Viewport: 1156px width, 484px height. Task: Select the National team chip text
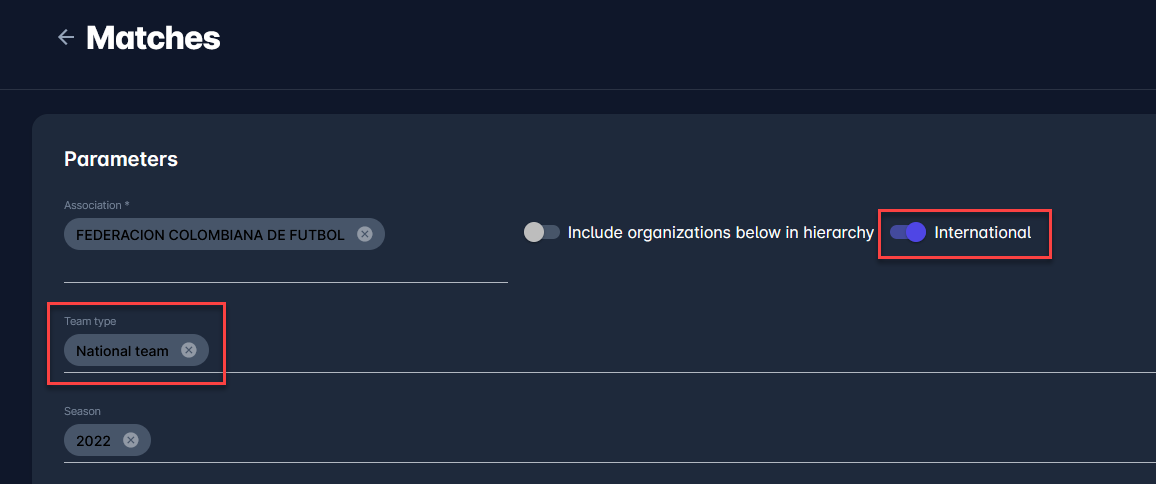coord(122,351)
